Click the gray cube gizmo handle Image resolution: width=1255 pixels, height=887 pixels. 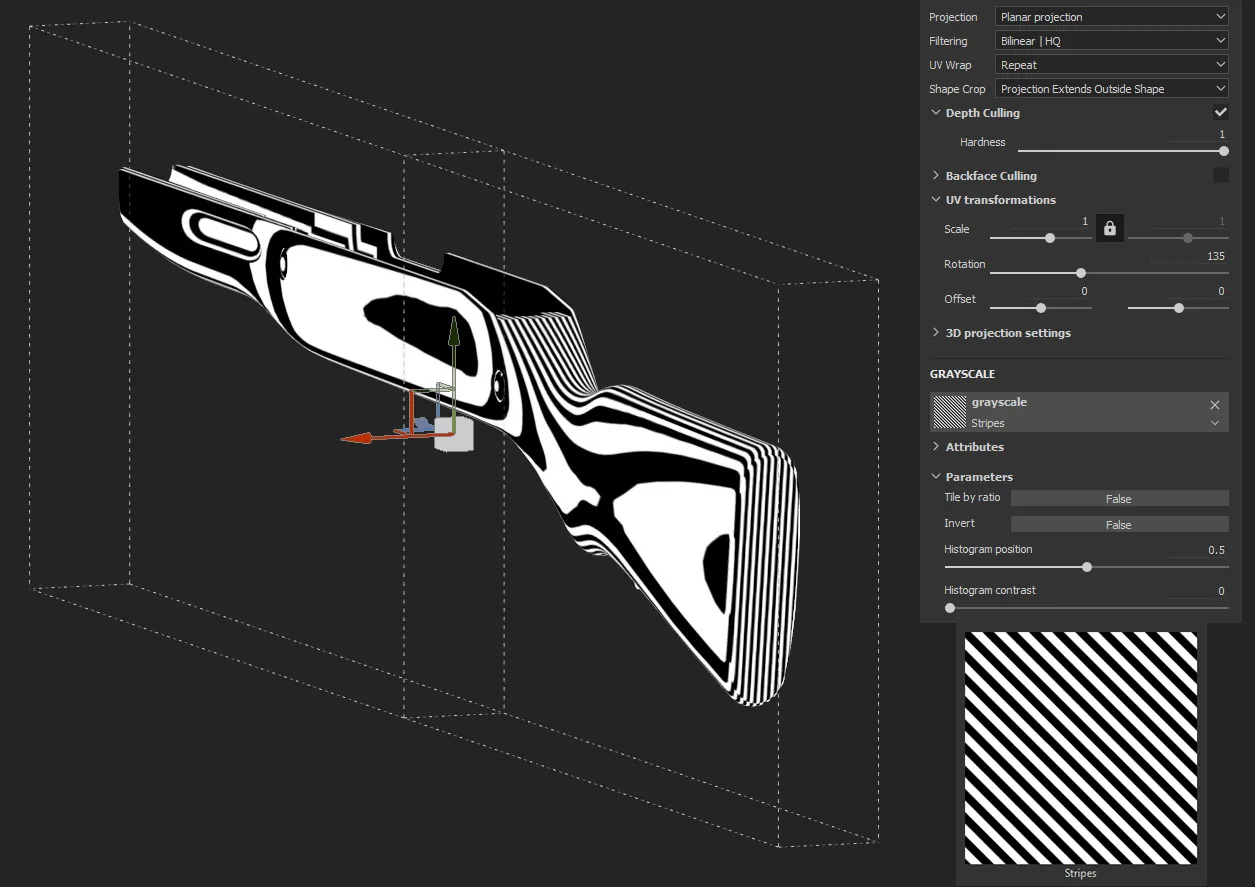click(454, 435)
